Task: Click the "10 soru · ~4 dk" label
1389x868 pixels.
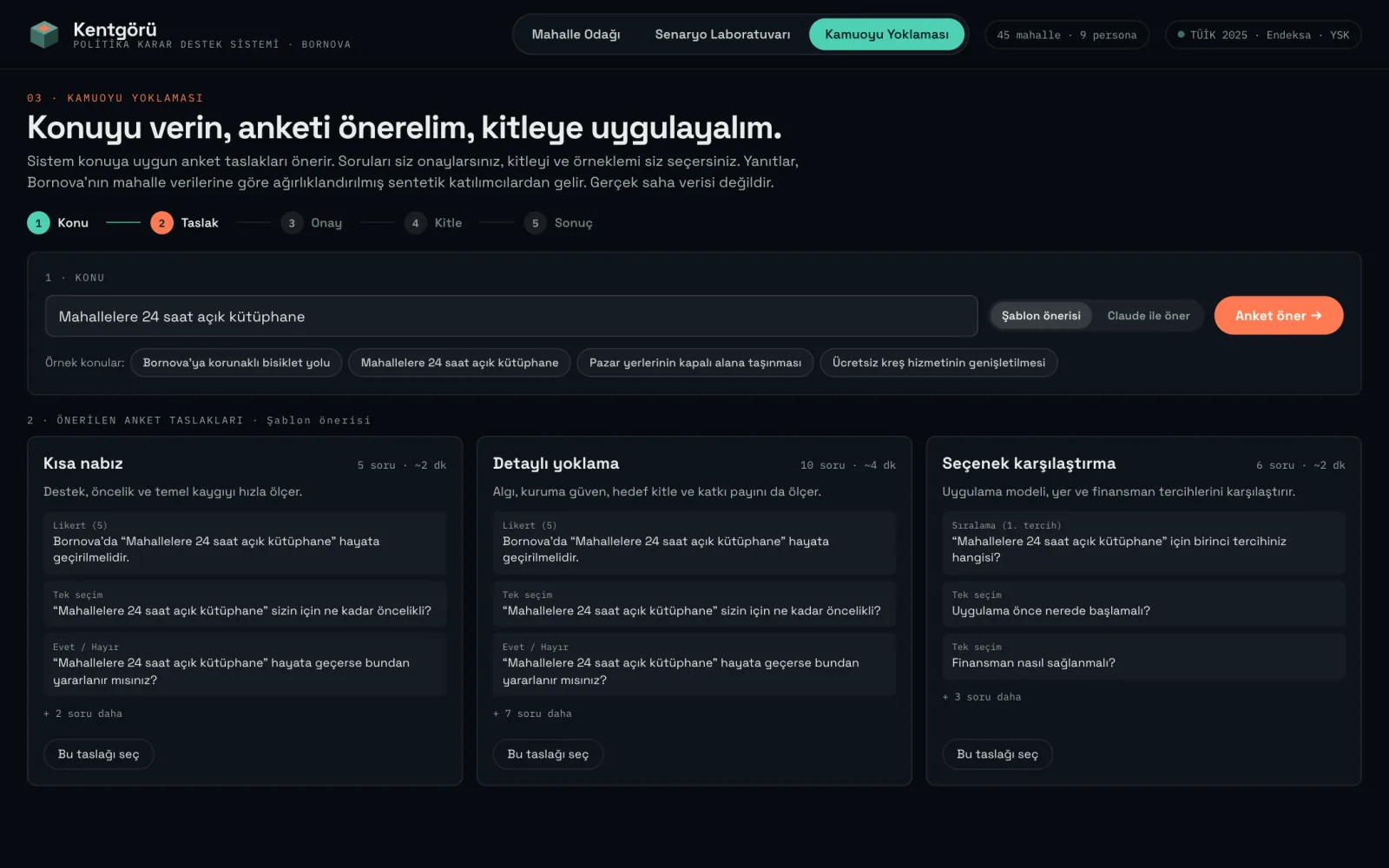Action: click(x=848, y=465)
